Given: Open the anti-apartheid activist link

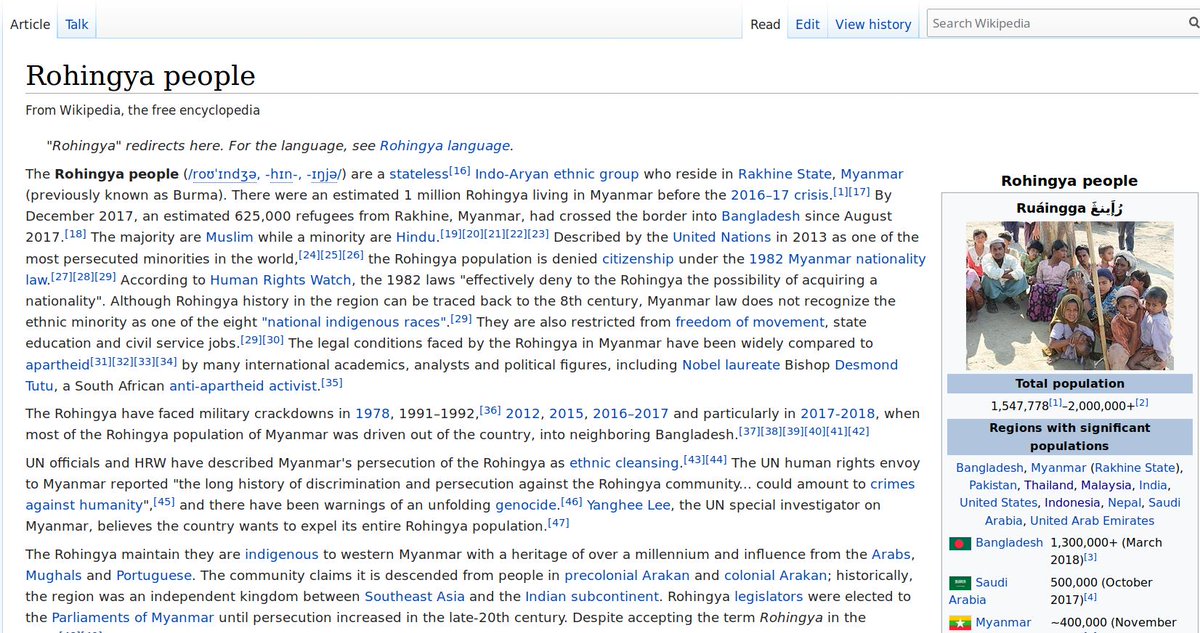Looking at the screenshot, I should pos(243,386).
